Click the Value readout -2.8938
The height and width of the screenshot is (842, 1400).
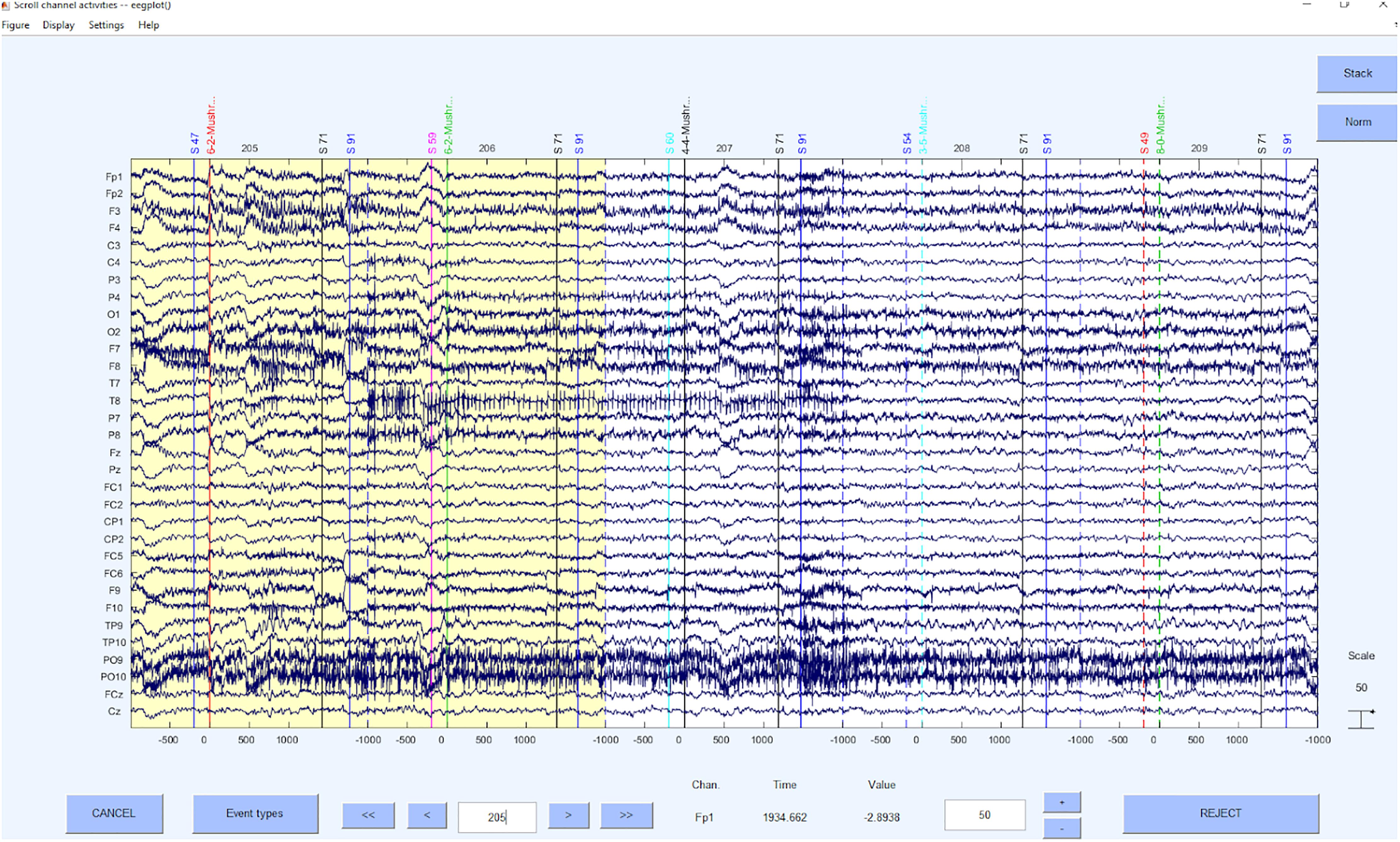click(x=881, y=818)
